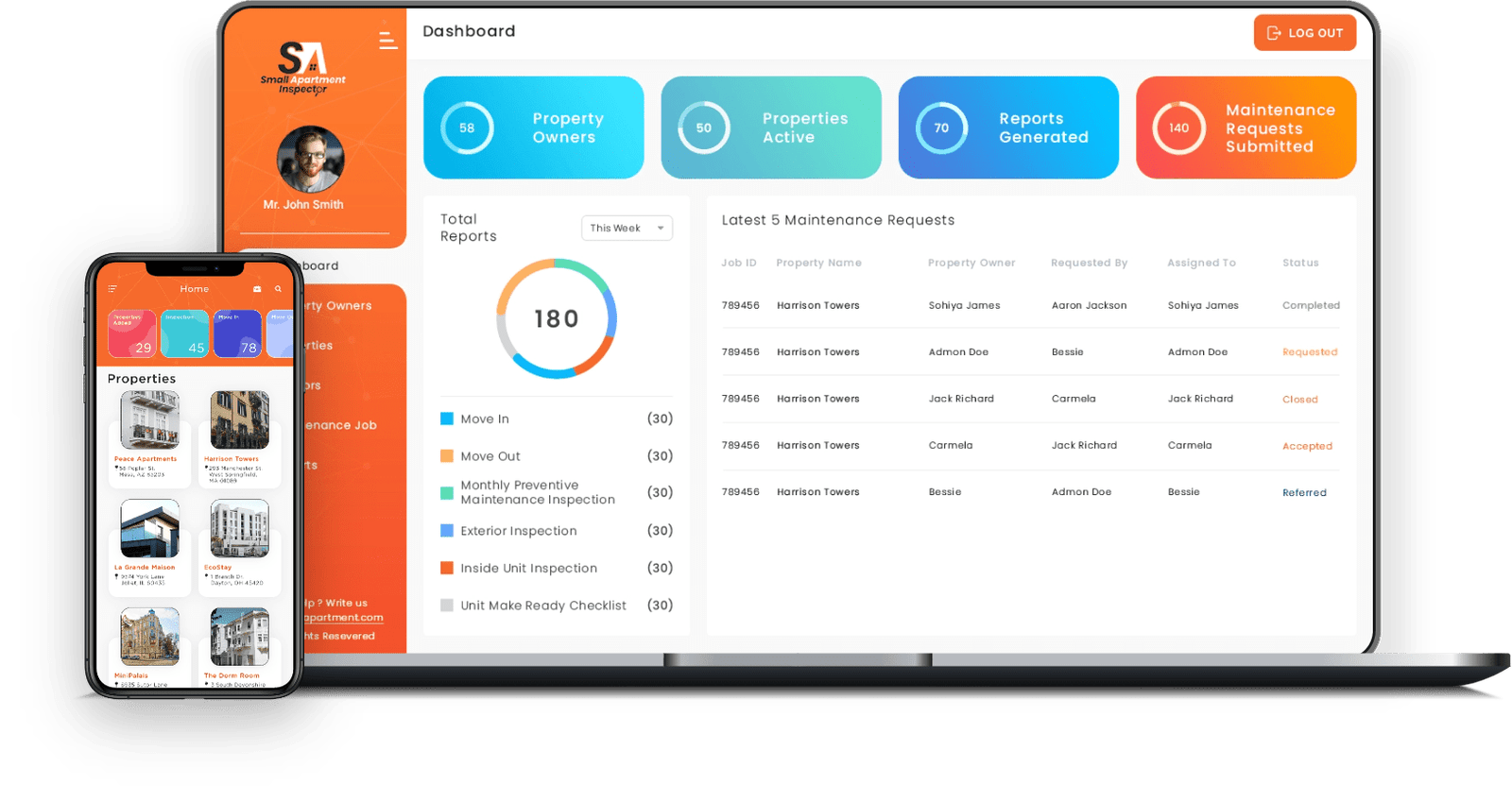This screenshot has height=802, width=1512.
Task: Tap the Harrison Towers property thumbnail on phone
Action: coord(239,420)
